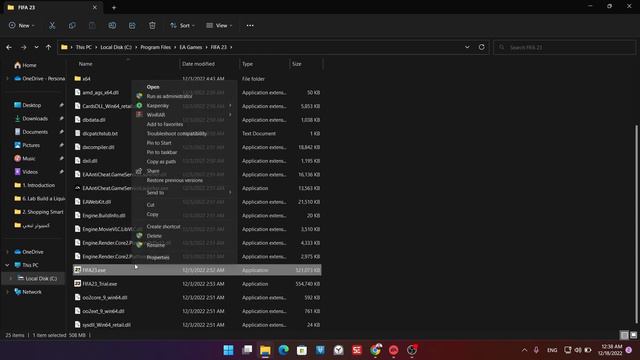Screen dimensions: 640x360
Task: Open Microsoft Edge from the taskbar
Action: (x=284, y=350)
